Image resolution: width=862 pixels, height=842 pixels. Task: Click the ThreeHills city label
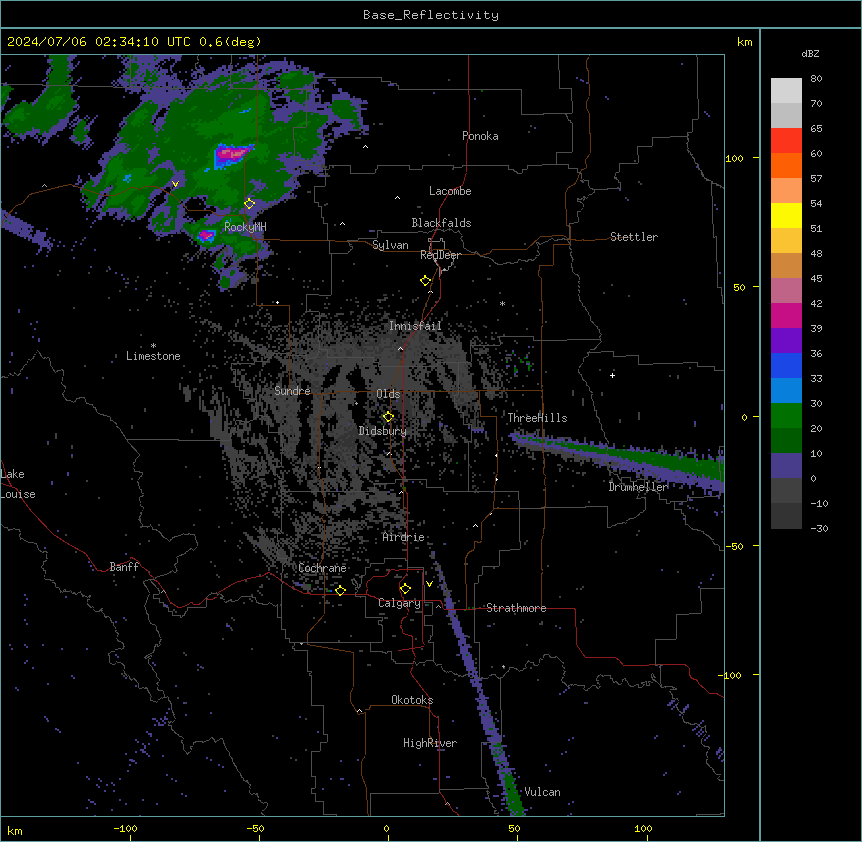coord(537,418)
